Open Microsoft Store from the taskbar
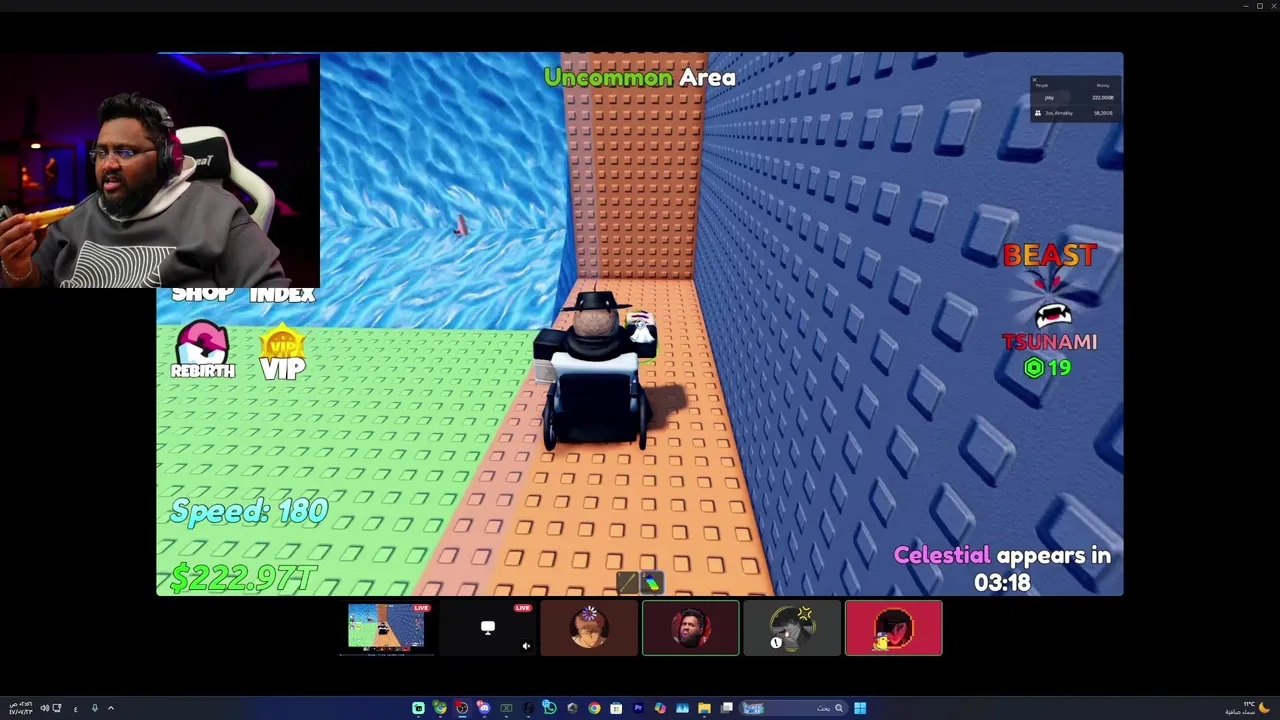 [x=616, y=708]
